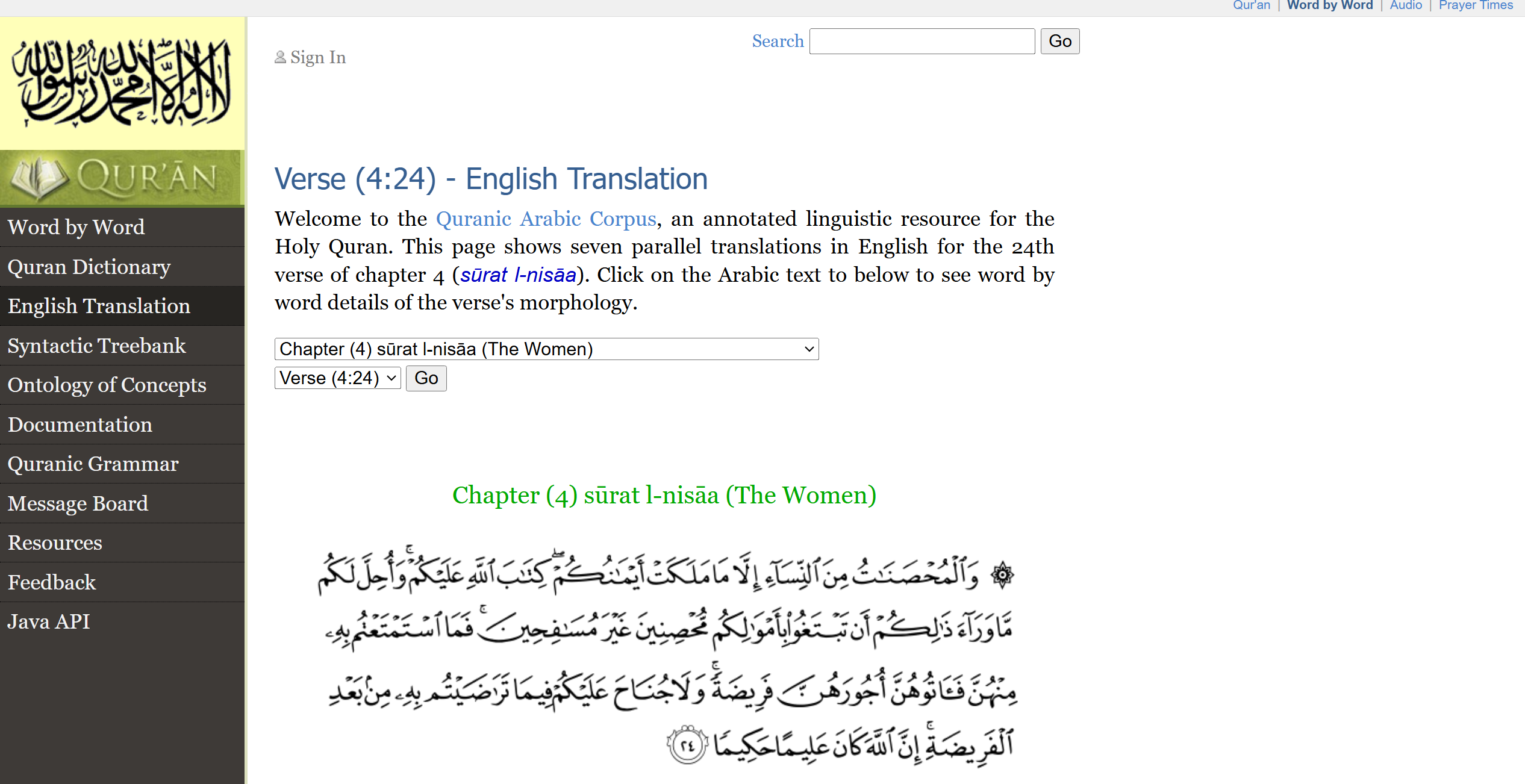
Task: Go to Ontology of Concepts
Action: [x=107, y=385]
